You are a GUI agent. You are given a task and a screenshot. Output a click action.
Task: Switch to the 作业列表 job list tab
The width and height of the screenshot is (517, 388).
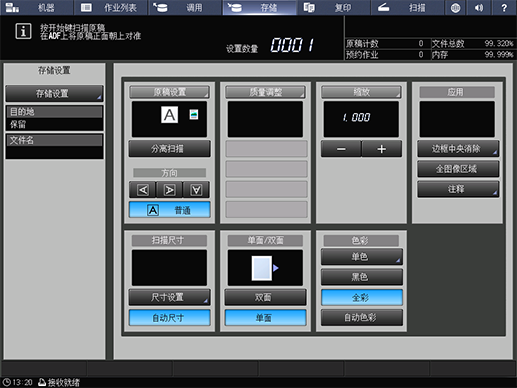pyautogui.click(x=111, y=7)
